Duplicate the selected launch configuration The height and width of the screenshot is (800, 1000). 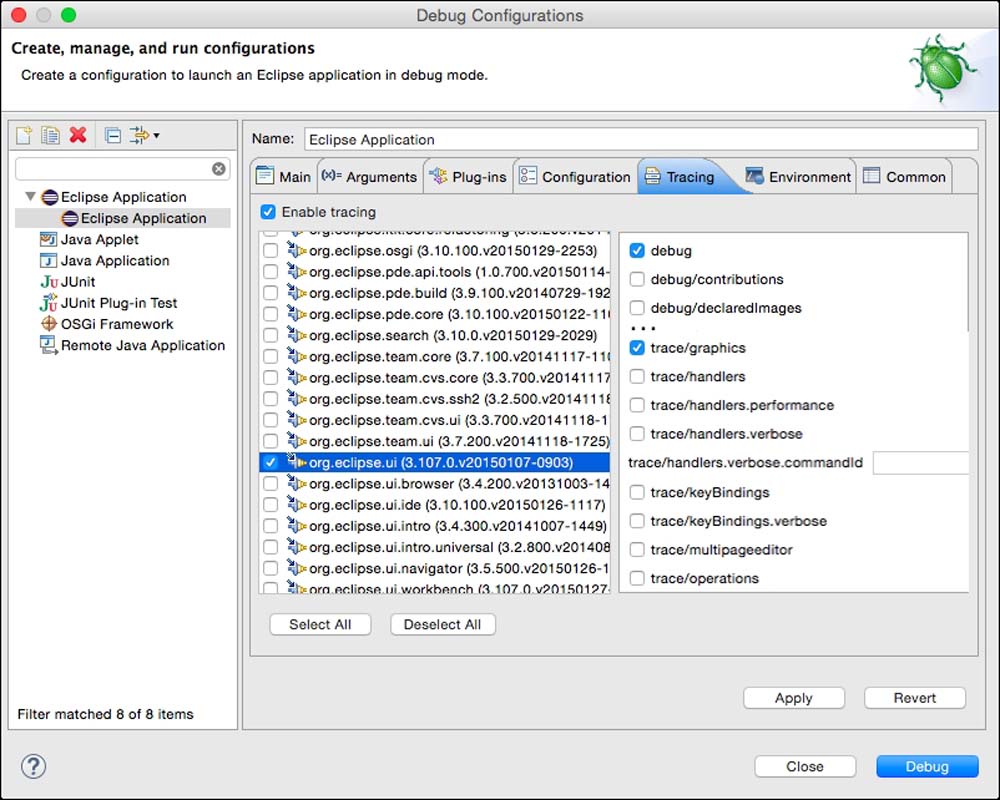[x=50, y=135]
